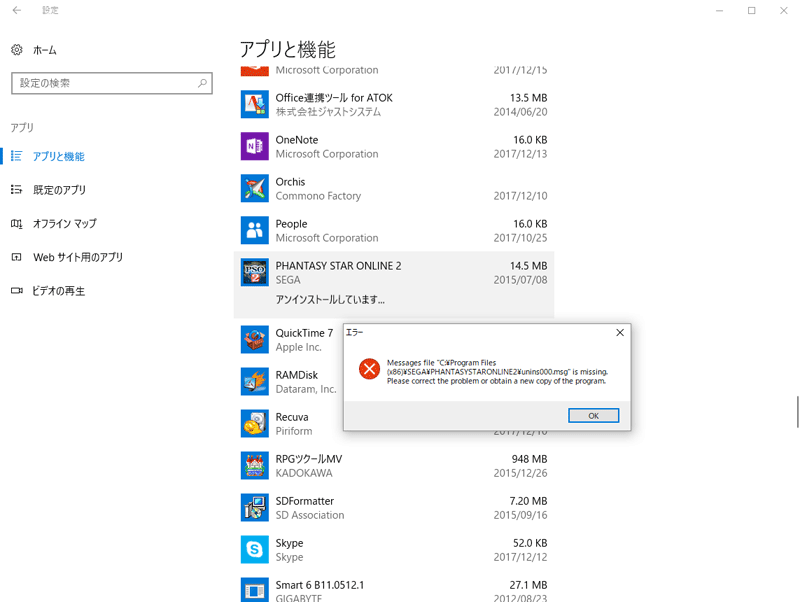Click RAMDisk app name
800x602 pixels.
(296, 375)
